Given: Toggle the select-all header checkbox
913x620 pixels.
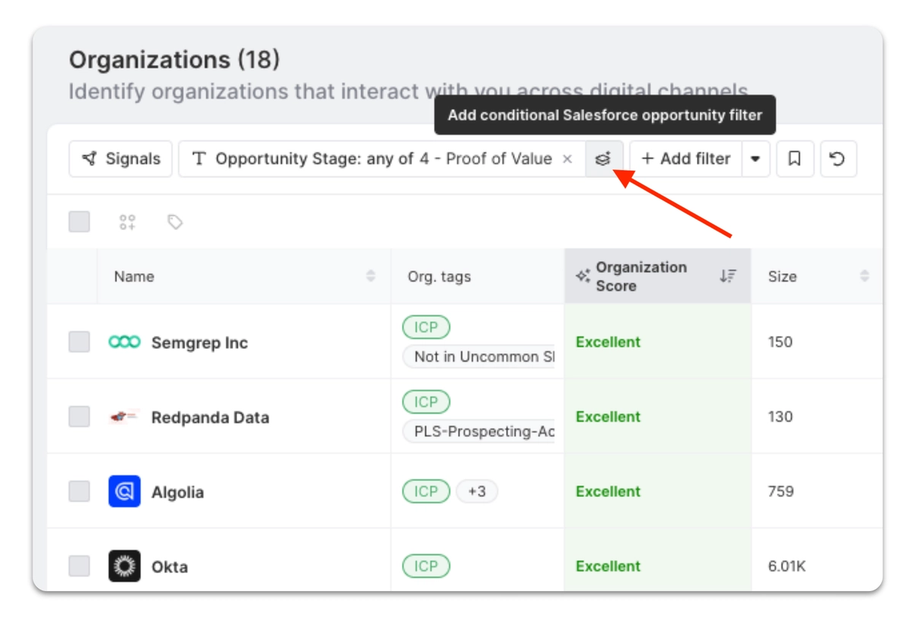Looking at the screenshot, I should pyautogui.click(x=79, y=222).
